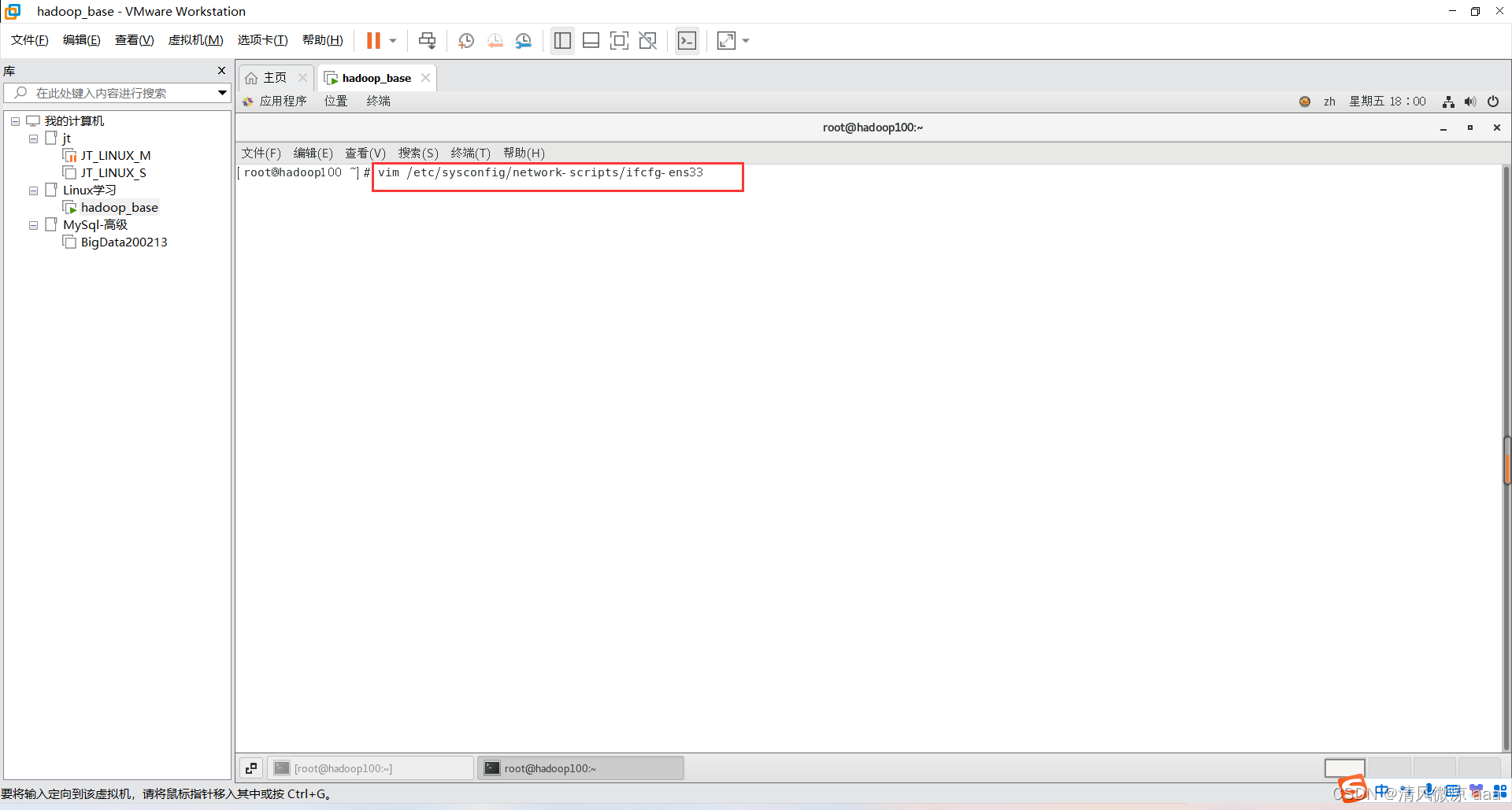Open the terminal 搜索(S) menu

418,153
